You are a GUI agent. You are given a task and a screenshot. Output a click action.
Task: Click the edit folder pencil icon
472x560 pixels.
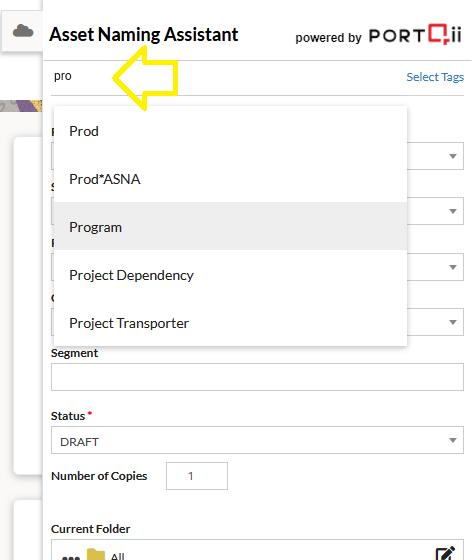445,554
